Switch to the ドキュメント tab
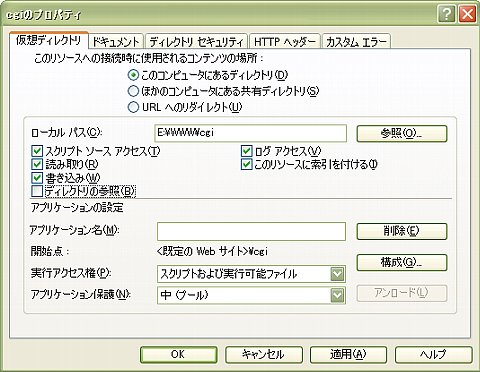Viewport: 480px width, 372px height. pos(116,42)
